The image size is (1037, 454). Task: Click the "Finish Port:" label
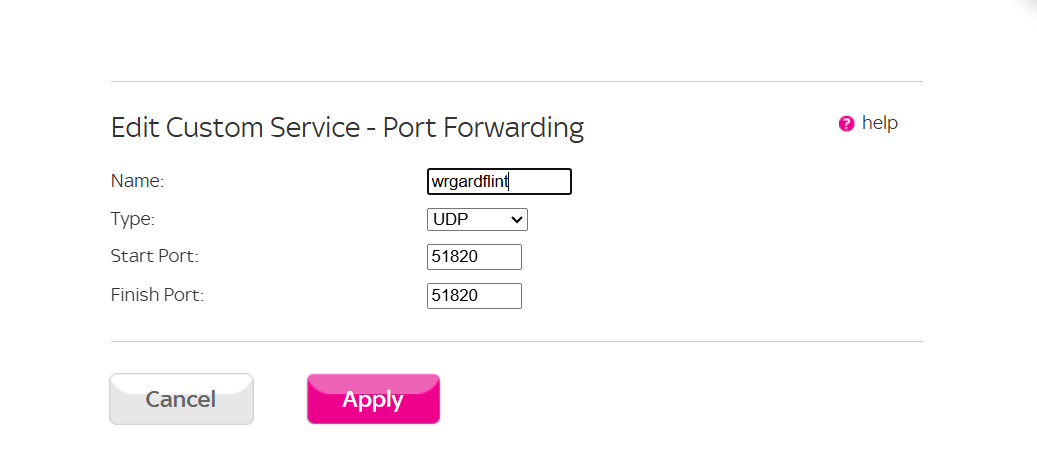(157, 296)
